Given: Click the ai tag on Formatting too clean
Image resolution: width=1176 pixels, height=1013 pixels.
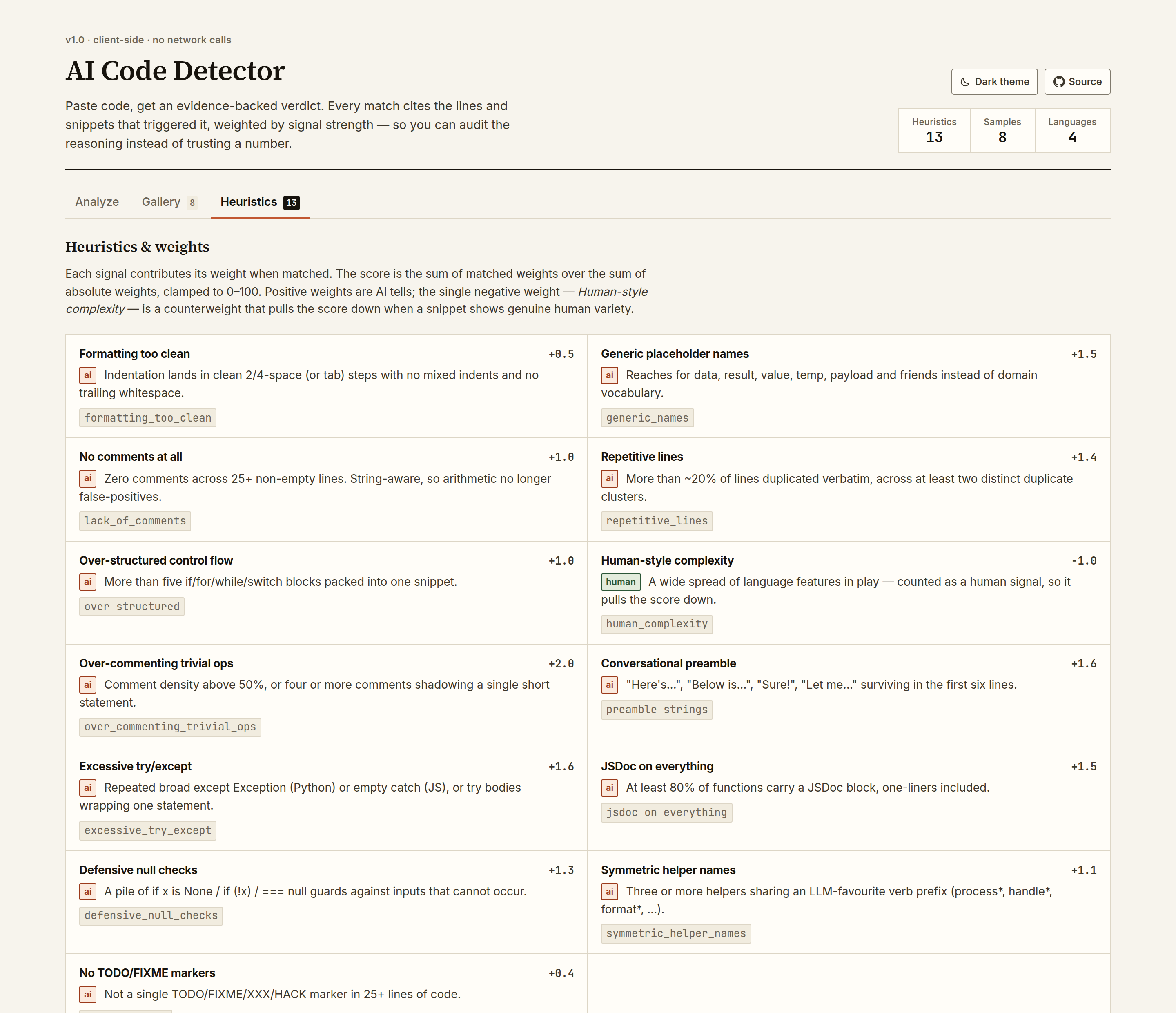Looking at the screenshot, I should (x=87, y=375).
